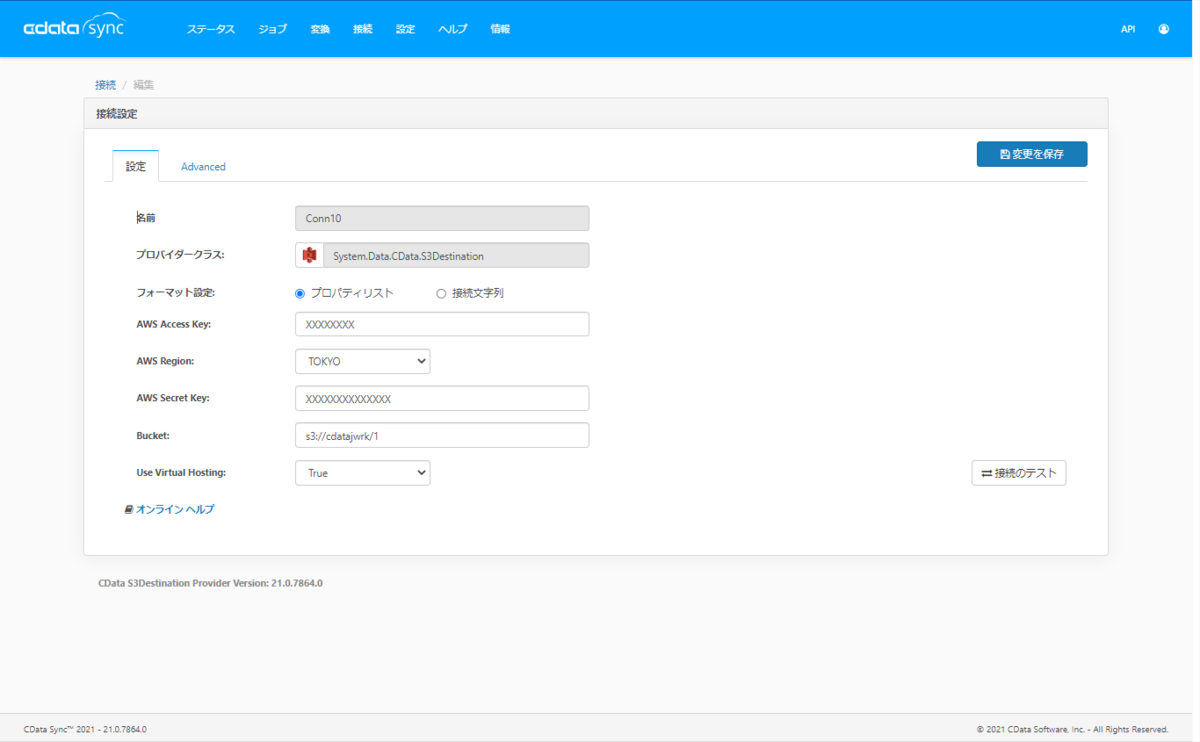Image resolution: width=1200 pixels, height=742 pixels.
Task: Open the 情報 menu
Action: click(x=500, y=29)
